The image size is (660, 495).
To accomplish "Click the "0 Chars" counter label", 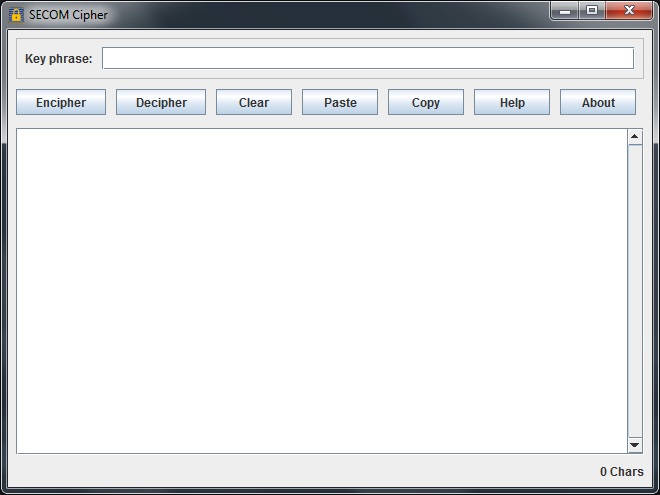I will (621, 471).
